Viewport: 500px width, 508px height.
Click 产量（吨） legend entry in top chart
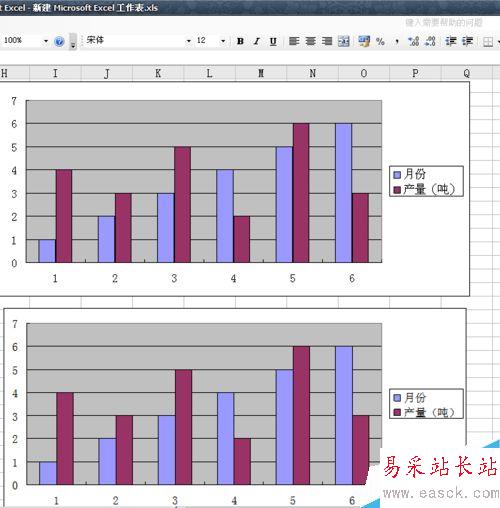click(429, 189)
